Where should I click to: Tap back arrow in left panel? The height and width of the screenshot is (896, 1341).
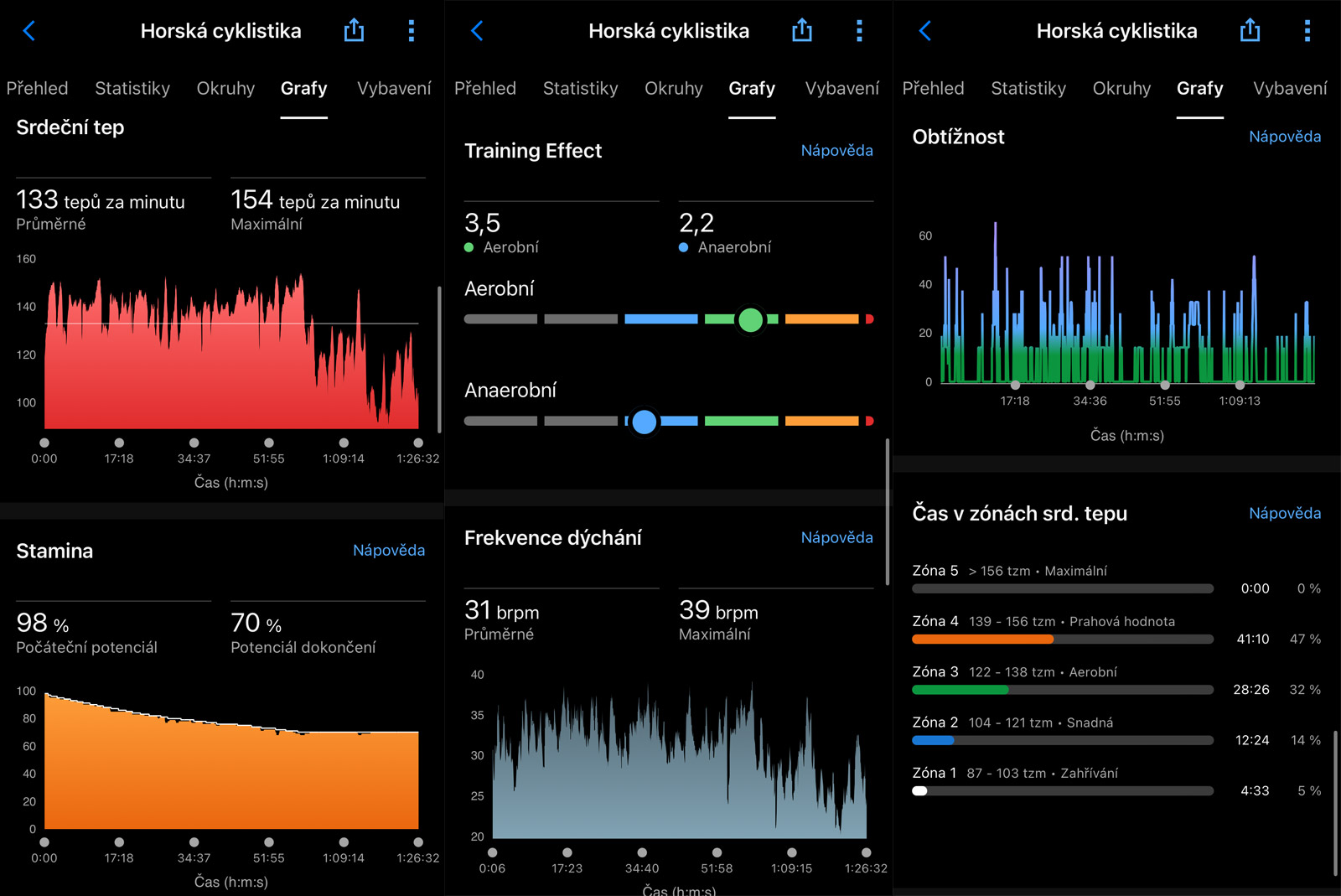(28, 31)
